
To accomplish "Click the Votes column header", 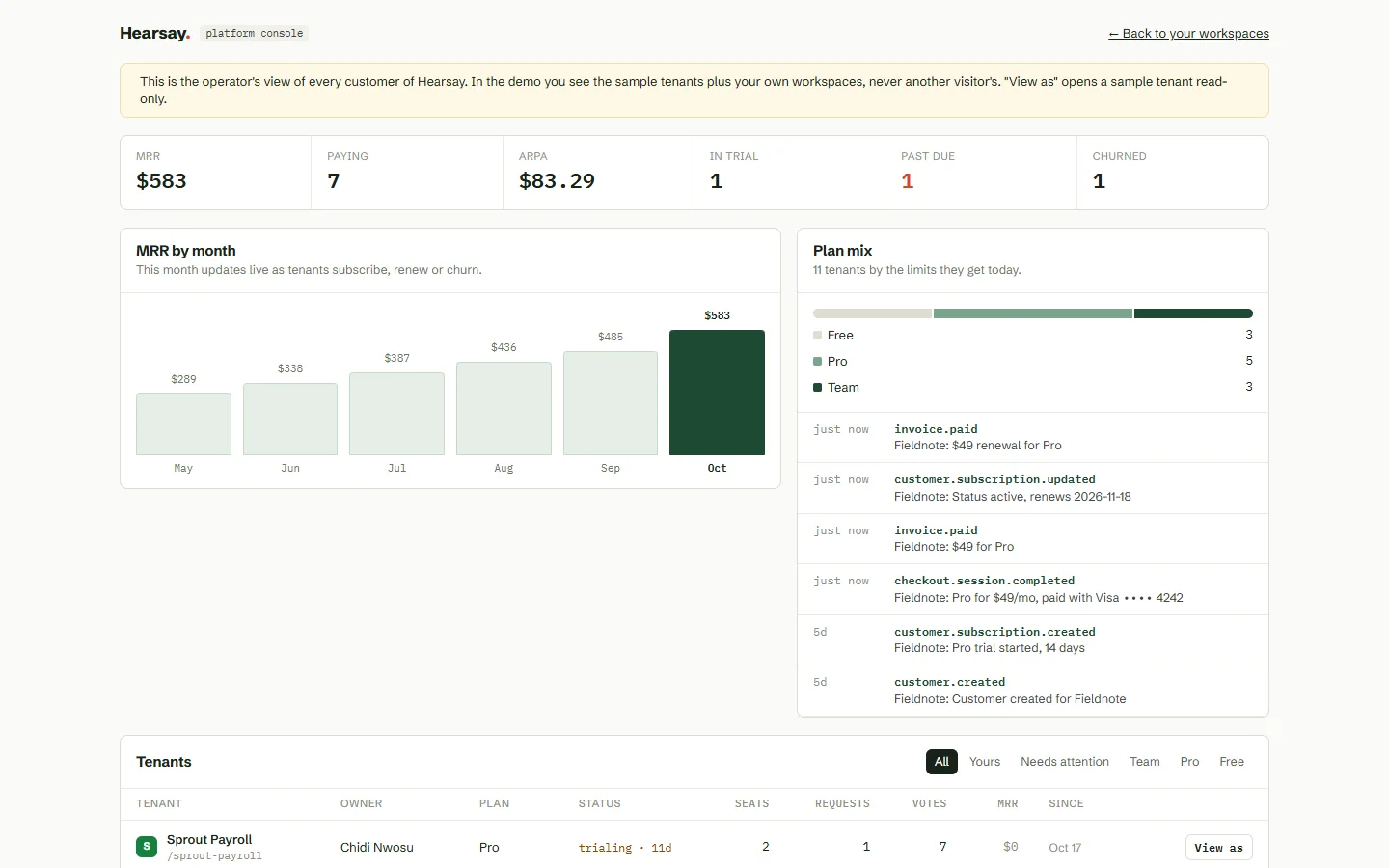I will pyautogui.click(x=930, y=803).
